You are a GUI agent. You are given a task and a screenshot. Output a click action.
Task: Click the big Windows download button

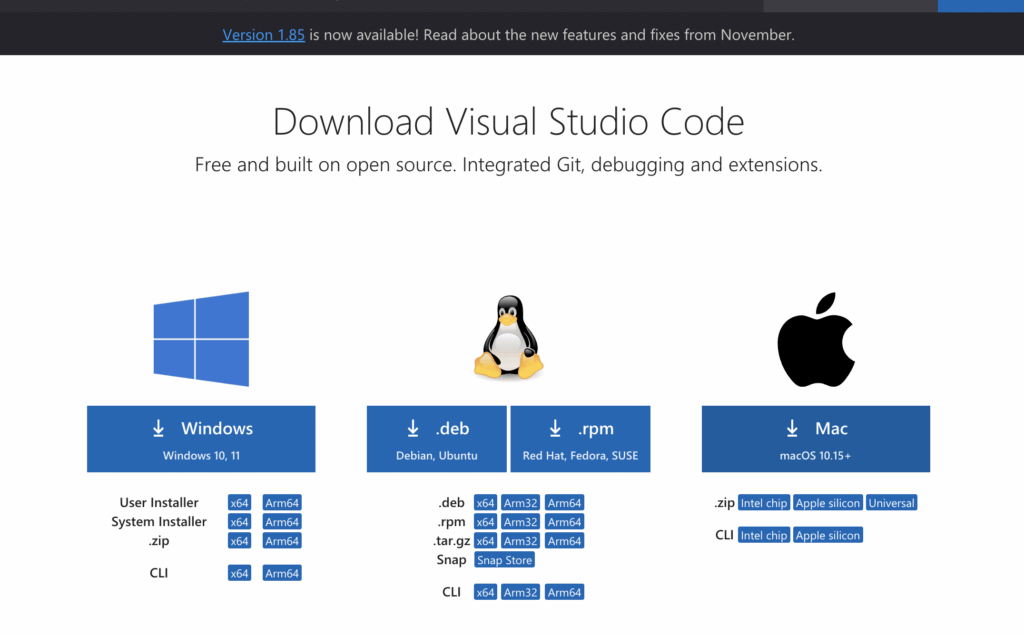[x=201, y=438]
